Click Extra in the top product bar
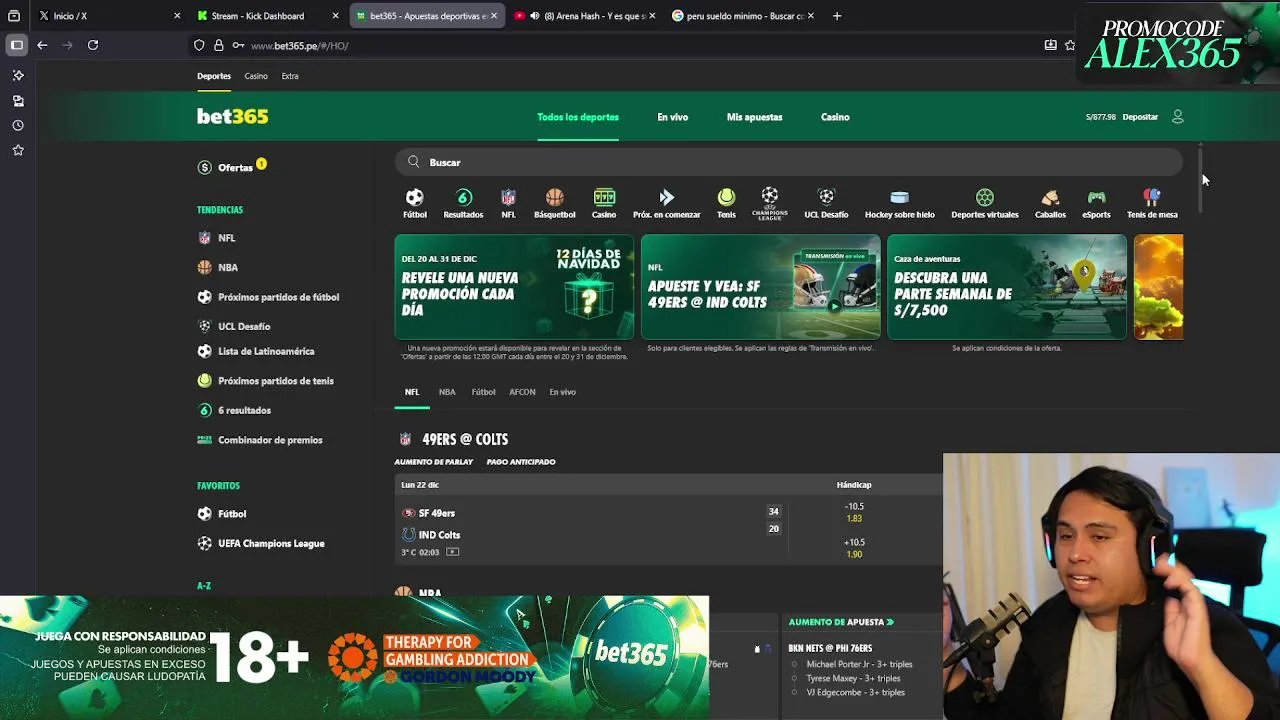The image size is (1280, 720). [x=290, y=76]
